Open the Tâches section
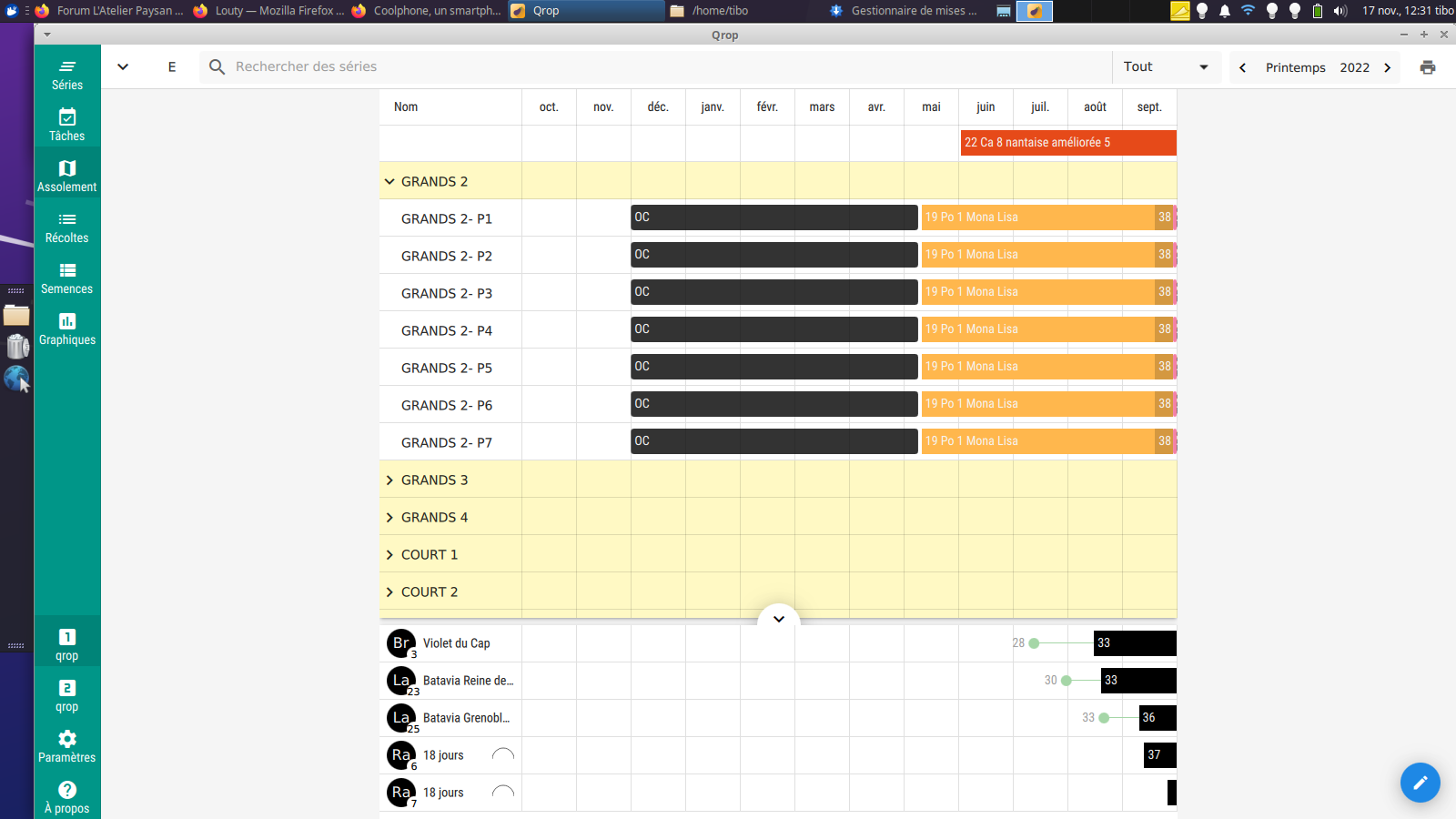This screenshot has height=819, width=1456. pyautogui.click(x=67, y=126)
